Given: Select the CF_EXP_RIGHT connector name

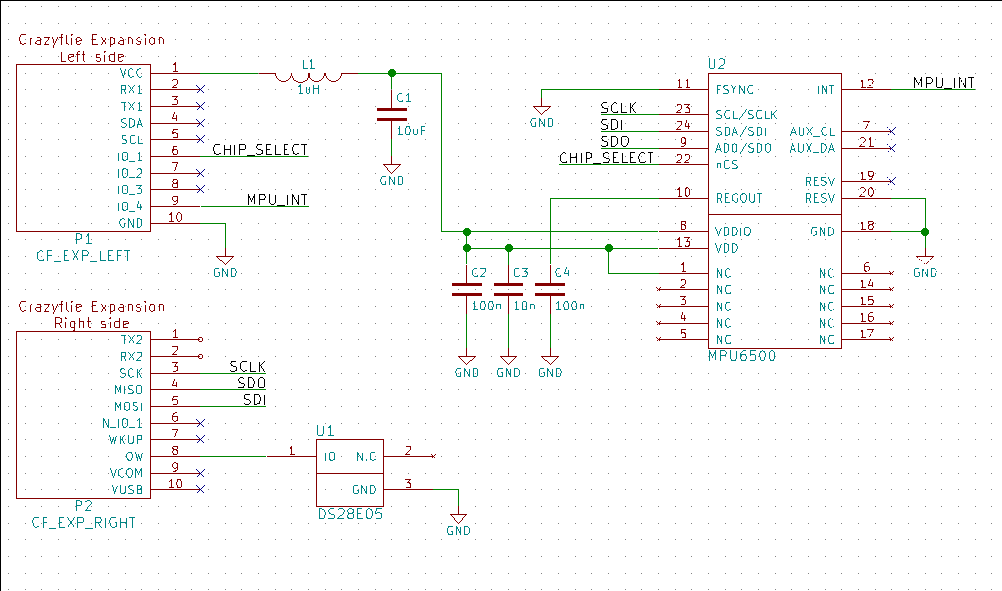Looking at the screenshot, I should [x=84, y=522].
